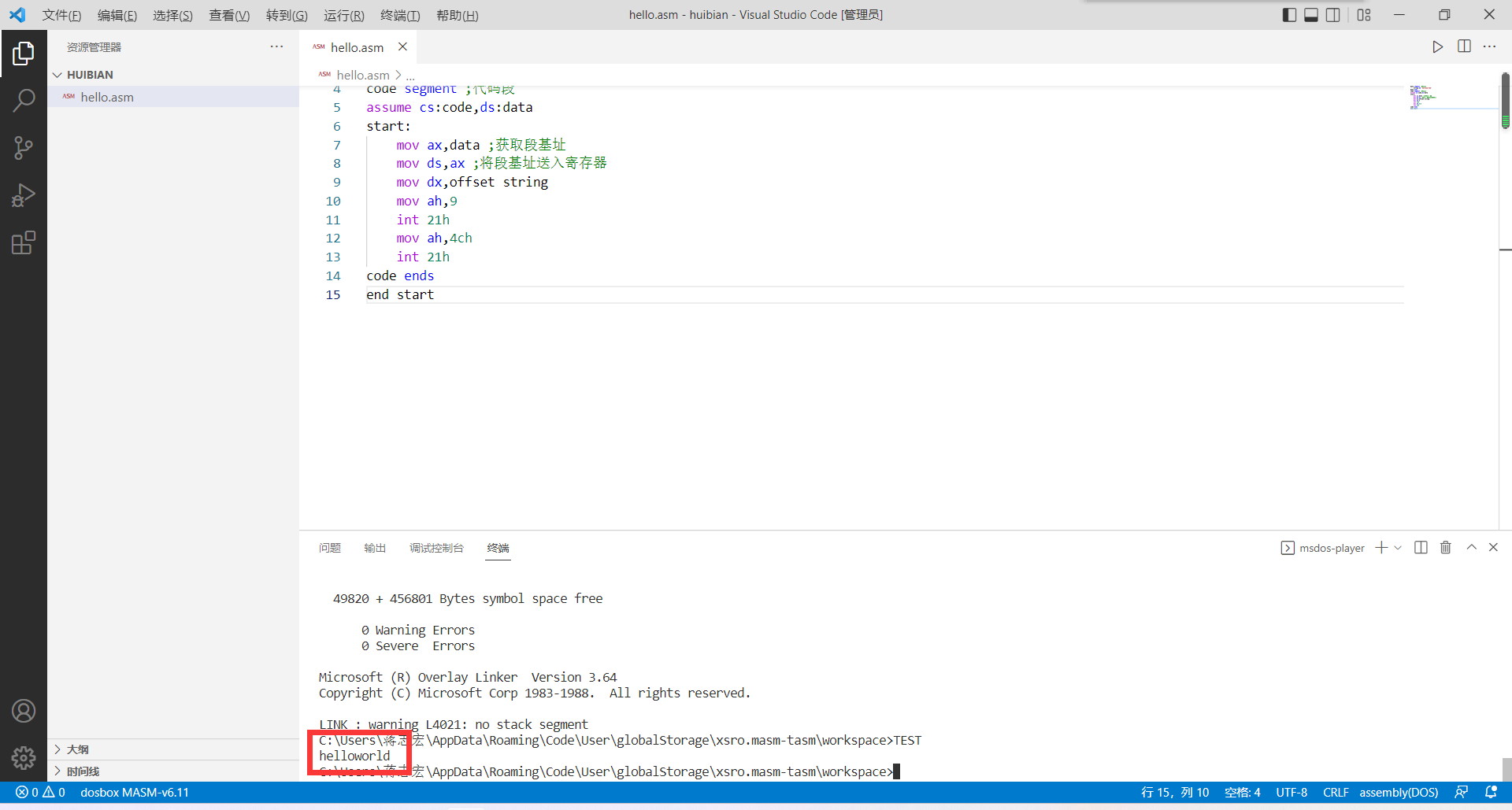Viewport: 1512px width, 810px height.
Task: Open the Help menu
Action: (x=457, y=15)
